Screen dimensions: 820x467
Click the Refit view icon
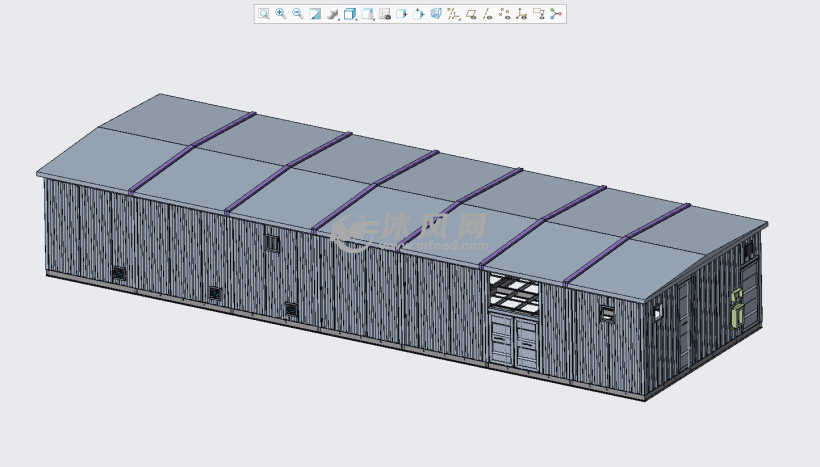[264, 14]
